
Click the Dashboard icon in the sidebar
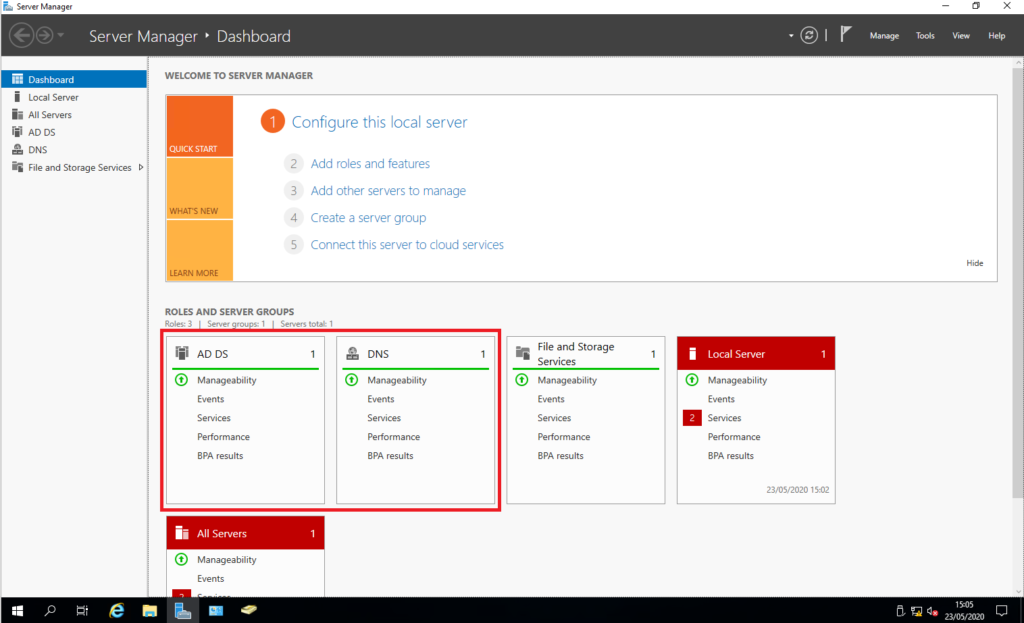(18, 79)
